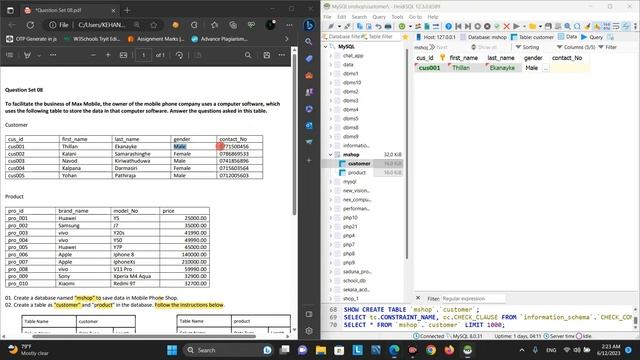Viewport: 640px width, 360px height.
Task: Add this page to Edge favorites star
Action: (x=153, y=25)
